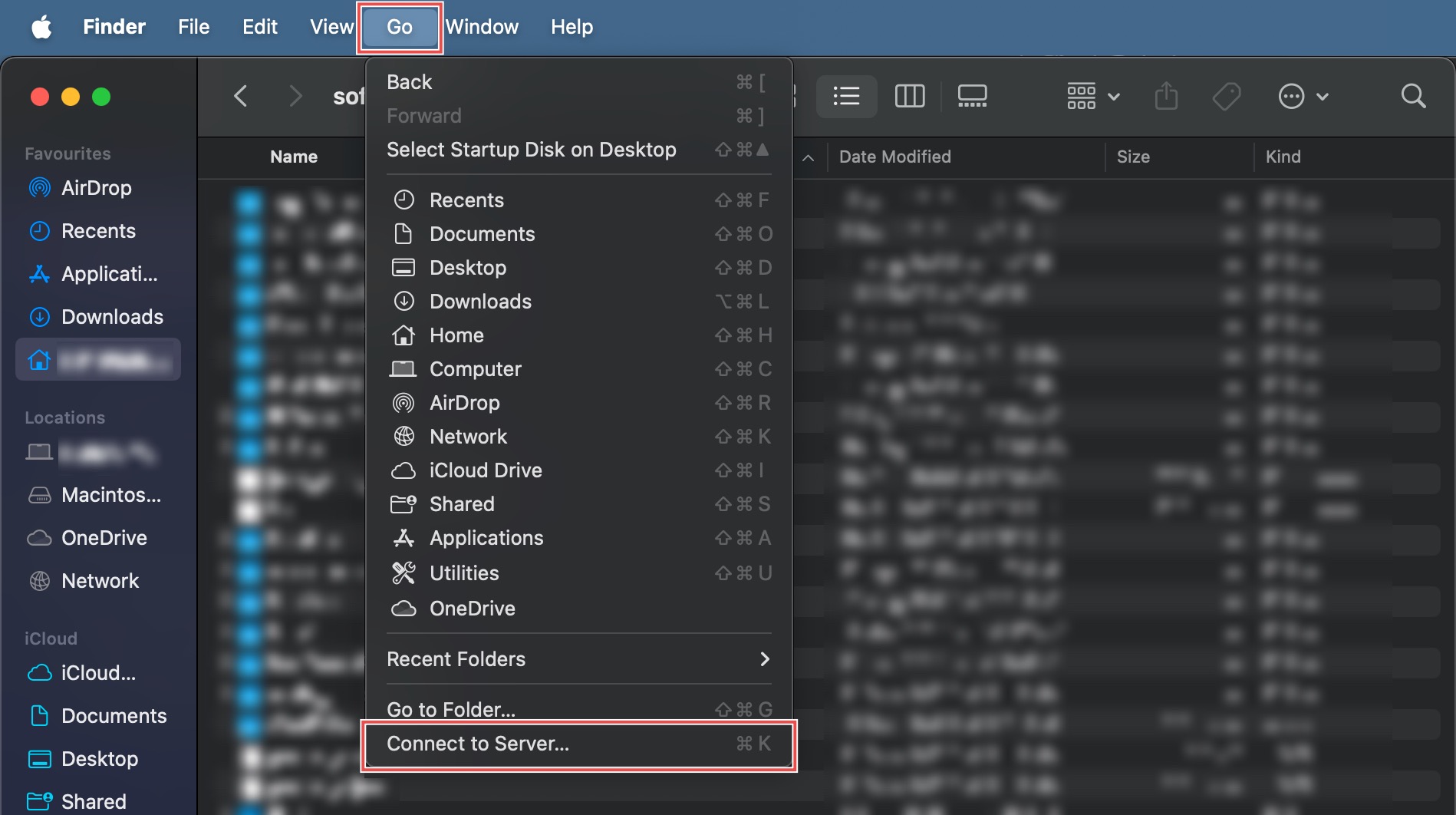
Task: Open the ellipsis action menu dropdown
Action: 1303,97
